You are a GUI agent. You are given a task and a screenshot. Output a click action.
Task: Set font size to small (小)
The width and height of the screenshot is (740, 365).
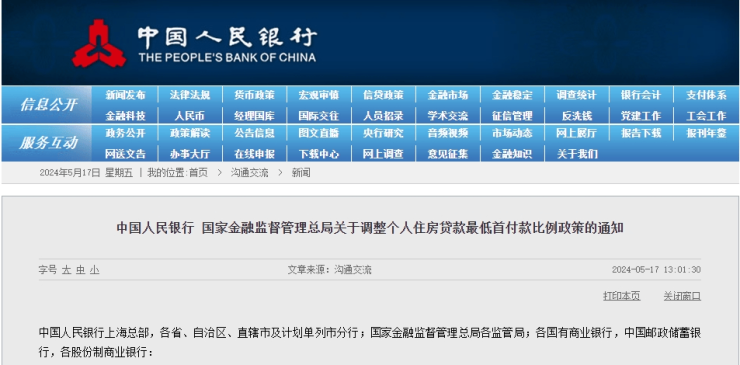(x=94, y=270)
